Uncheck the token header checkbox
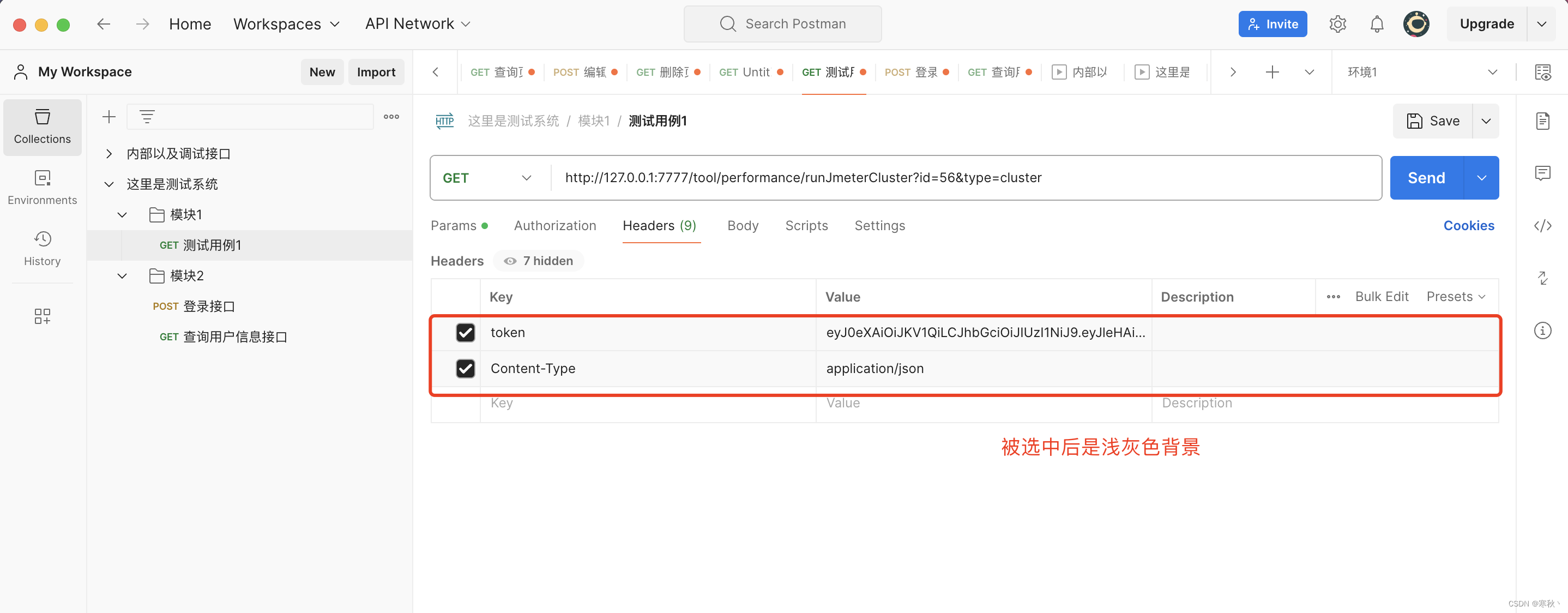This screenshot has width=1568, height=613. point(465,332)
